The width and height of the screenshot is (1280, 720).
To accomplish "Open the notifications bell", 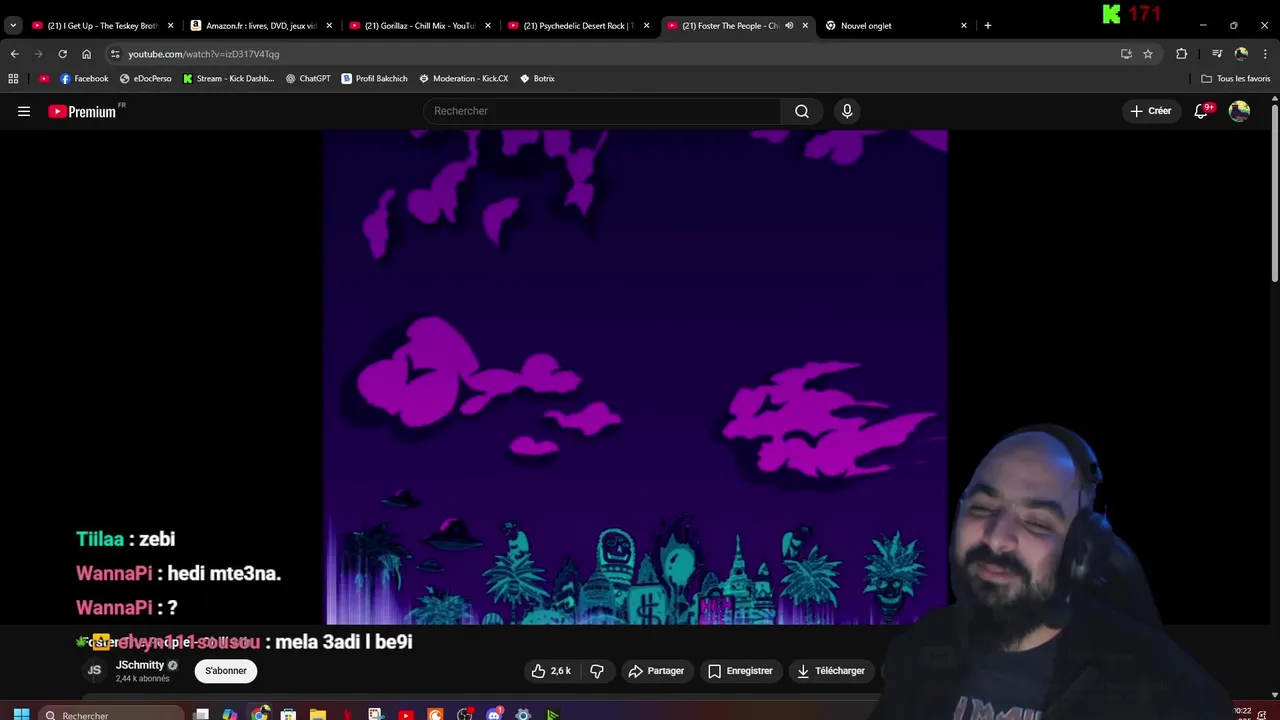I will click(1201, 111).
